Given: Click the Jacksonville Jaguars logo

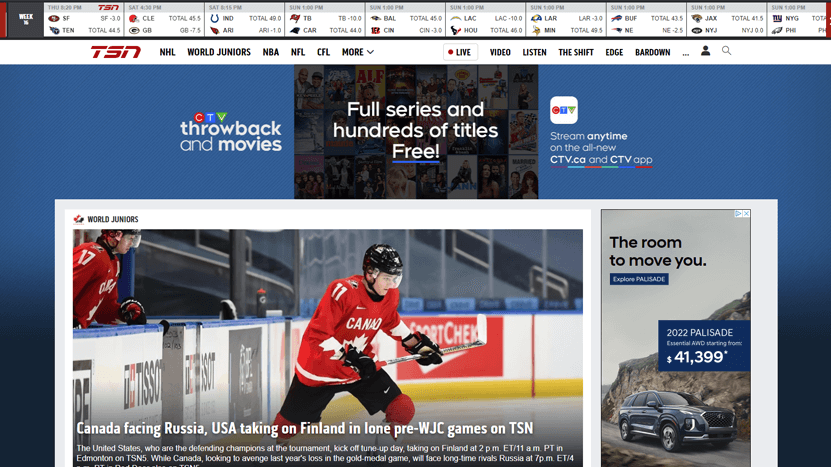Looking at the screenshot, I should pyautogui.click(x=697, y=19).
